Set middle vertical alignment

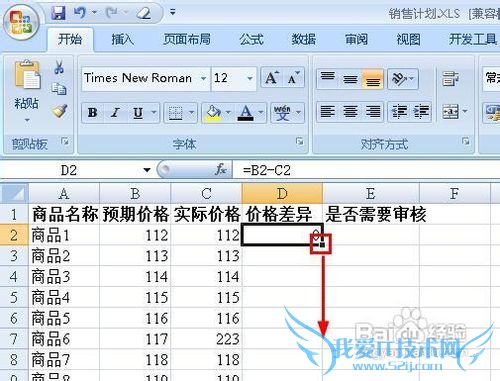tap(350, 78)
